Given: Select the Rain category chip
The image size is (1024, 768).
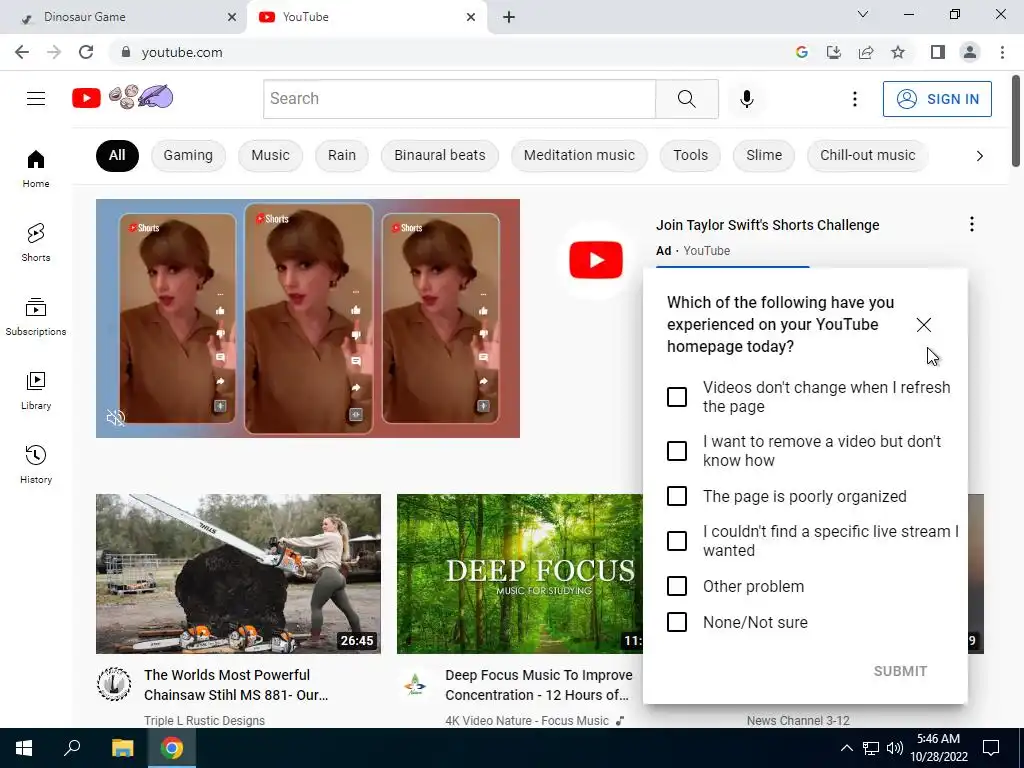Looking at the screenshot, I should point(342,155).
